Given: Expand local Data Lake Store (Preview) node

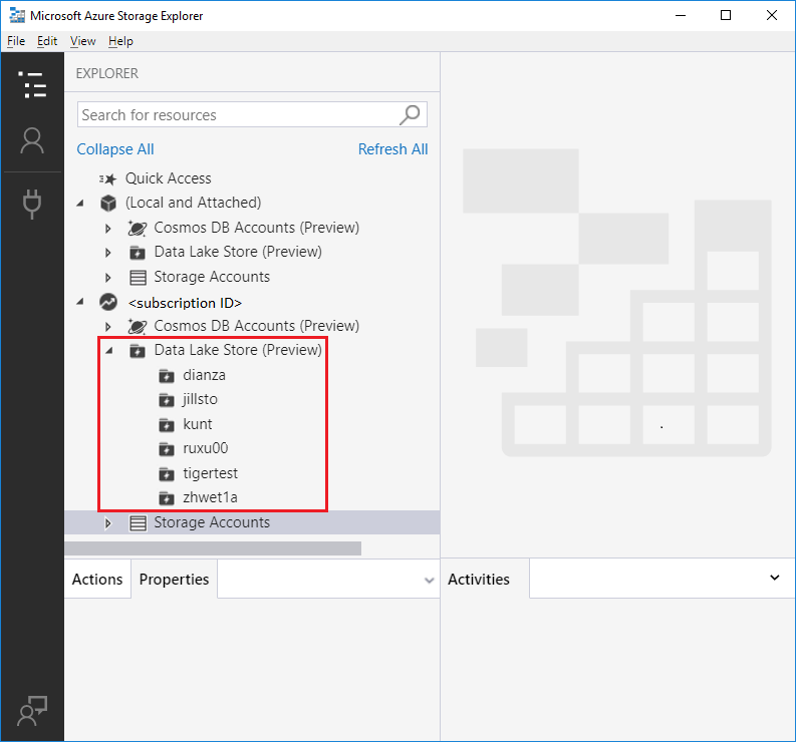Looking at the screenshot, I should pos(108,252).
